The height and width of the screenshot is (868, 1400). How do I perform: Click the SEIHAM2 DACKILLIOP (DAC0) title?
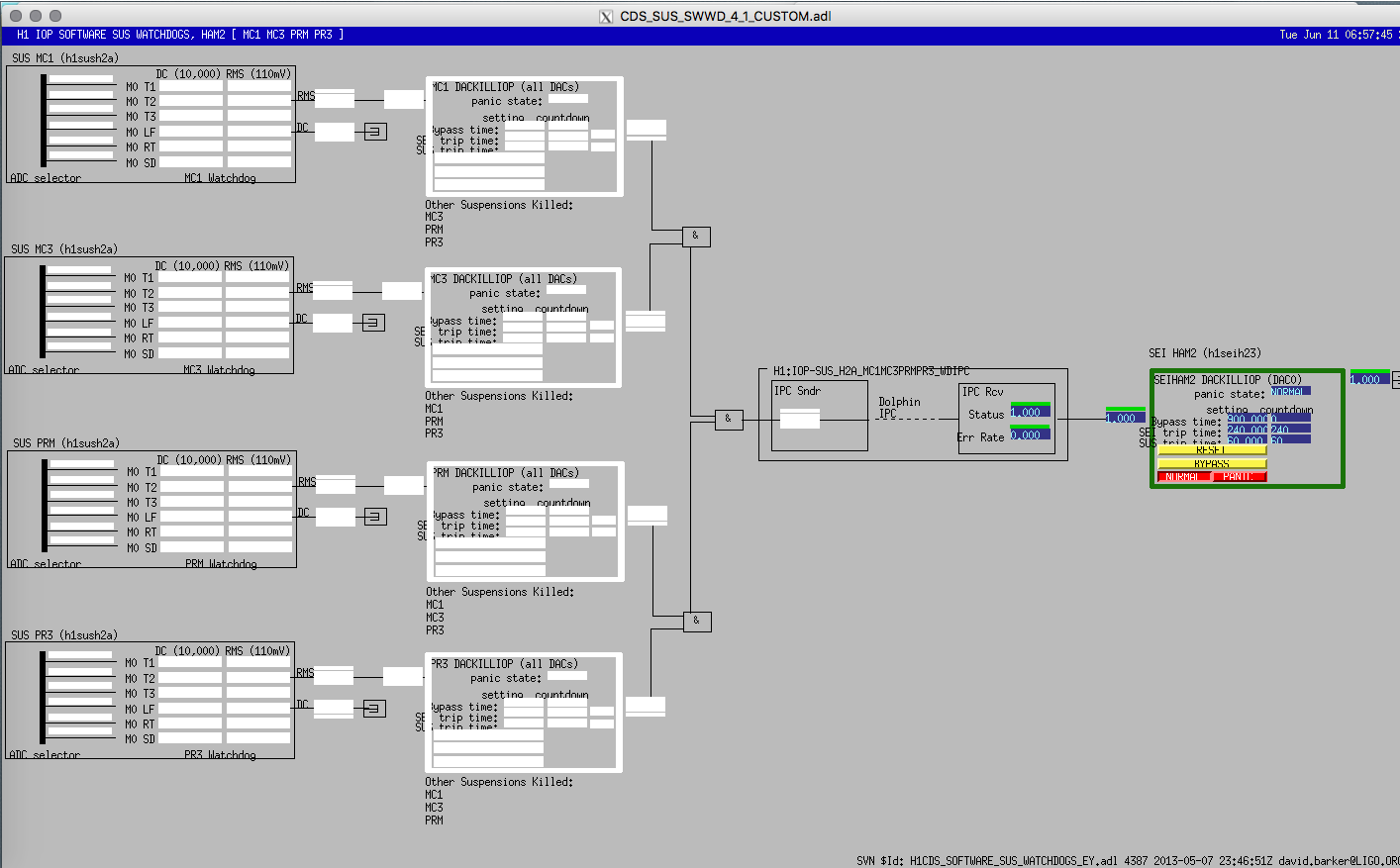1228,380
